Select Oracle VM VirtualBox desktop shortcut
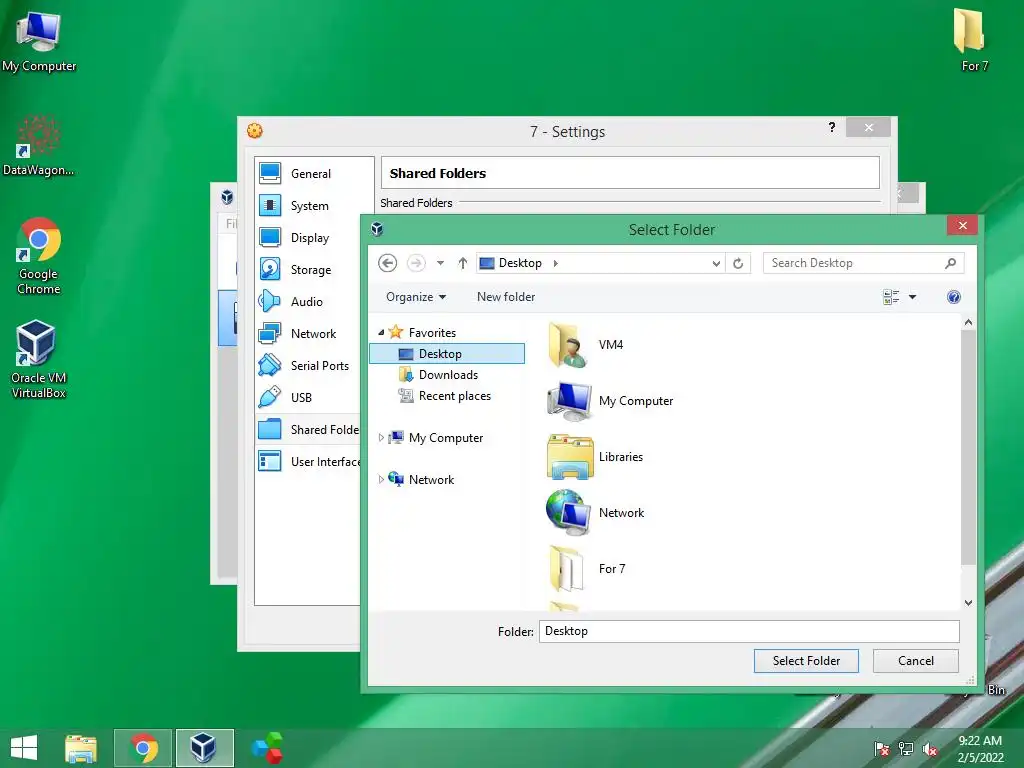Viewport: 1024px width, 768px height. 38,359
